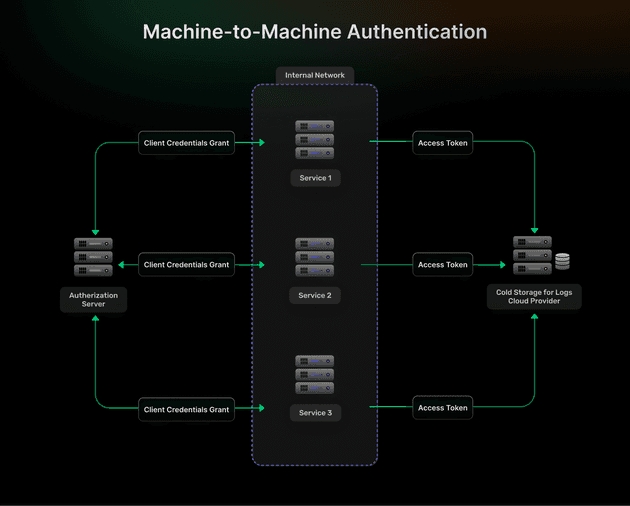Click the Service 2 server stack icon
630x506 pixels.
point(314,257)
